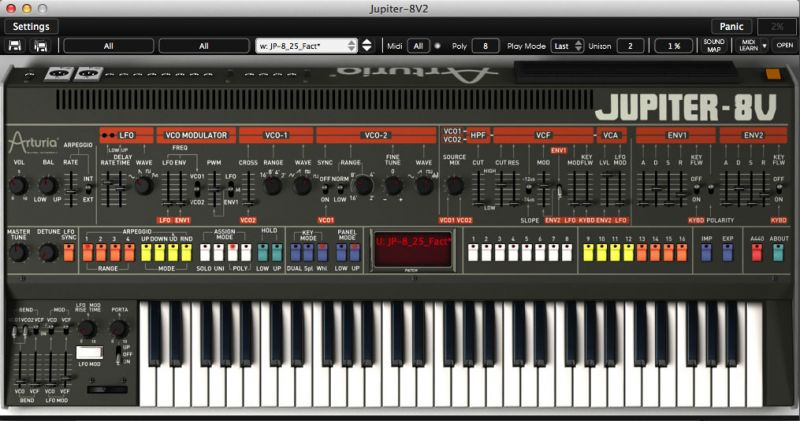Screen dimensions: 800x421
Task: Select patch preset button 16
Action: point(682,253)
